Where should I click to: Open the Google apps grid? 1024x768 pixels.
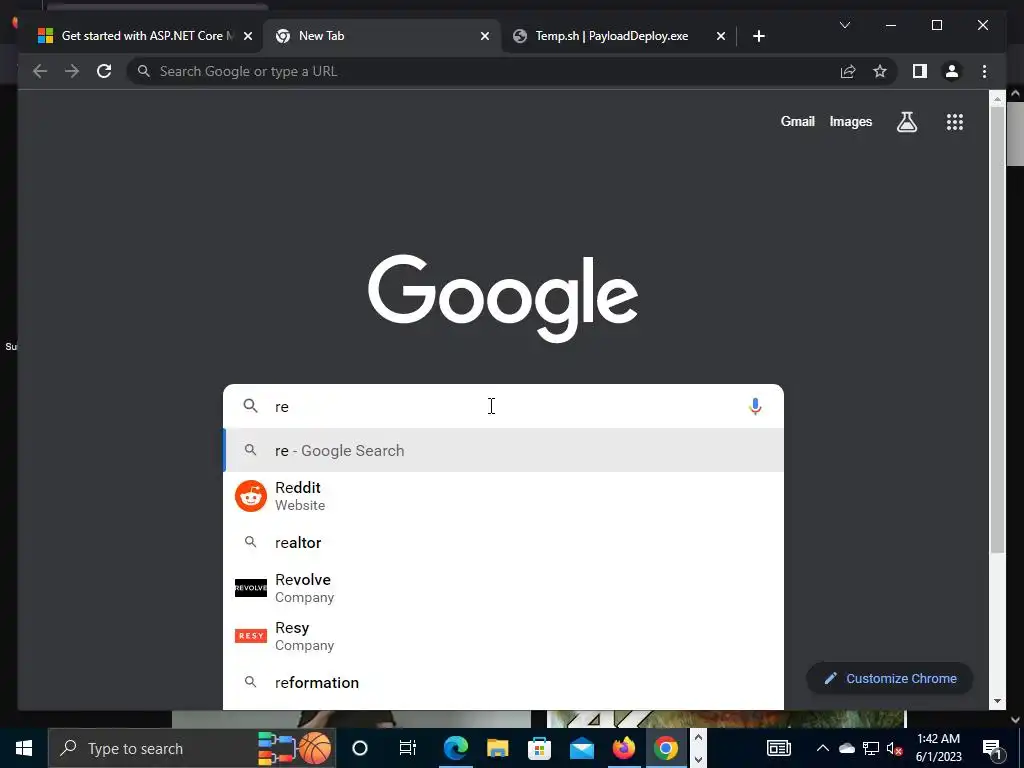click(955, 121)
